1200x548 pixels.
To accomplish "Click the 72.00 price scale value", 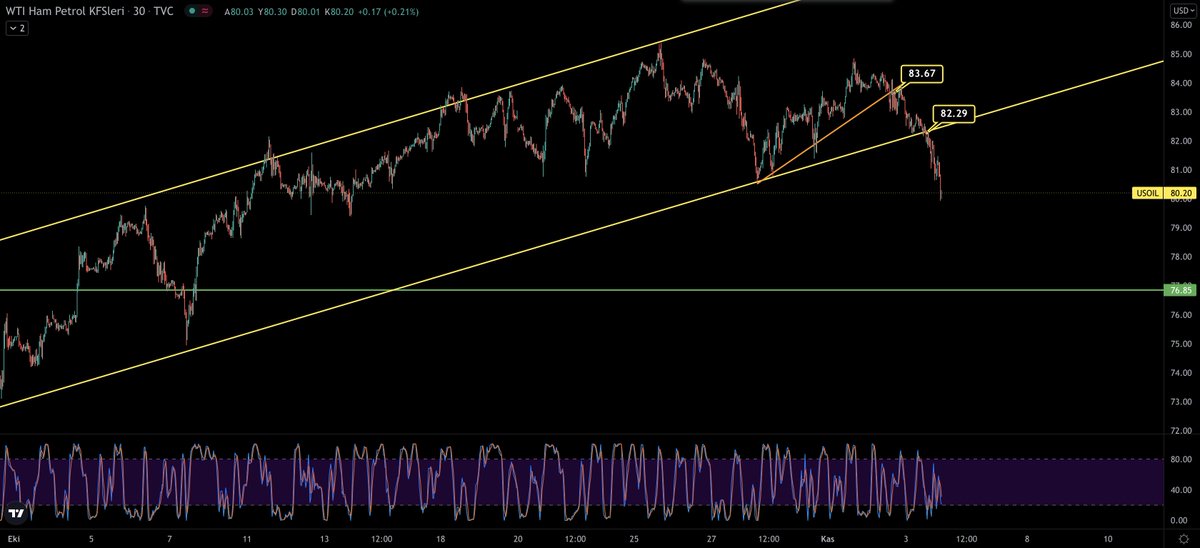I will (1180, 431).
